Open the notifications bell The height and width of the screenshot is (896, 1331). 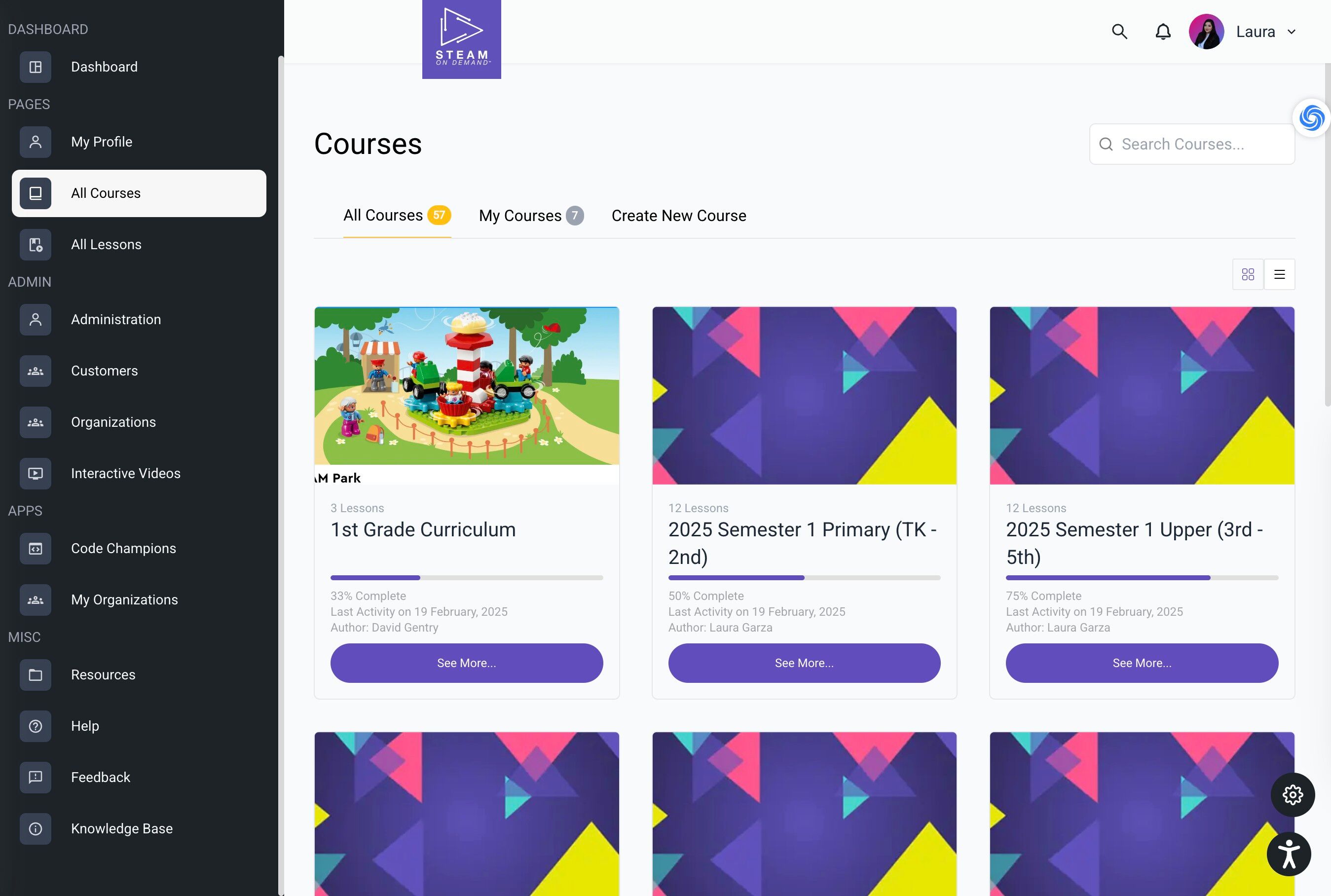(x=1162, y=32)
